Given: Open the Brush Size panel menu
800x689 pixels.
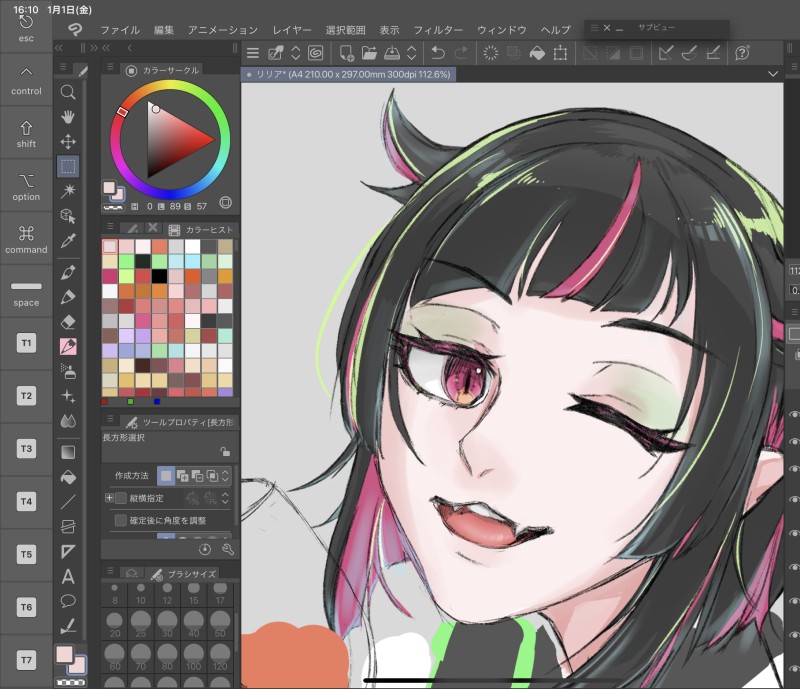Looking at the screenshot, I should point(110,570).
